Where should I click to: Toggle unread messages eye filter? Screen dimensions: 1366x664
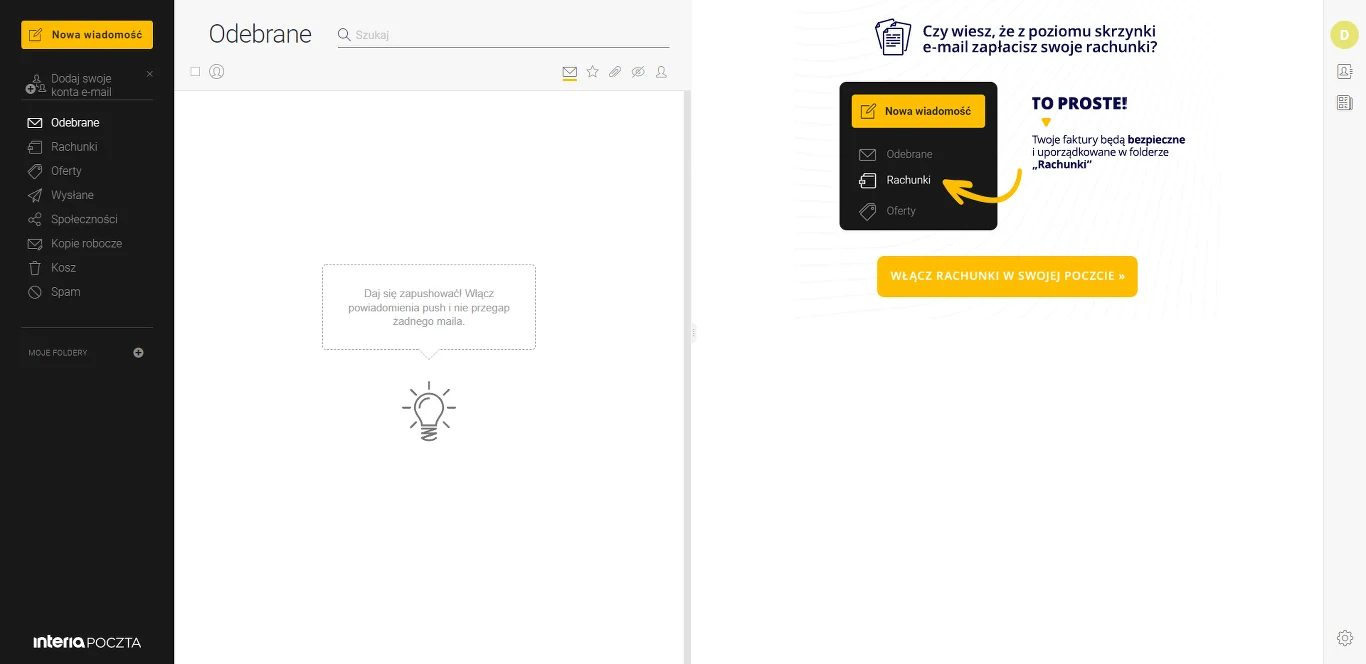tap(638, 72)
